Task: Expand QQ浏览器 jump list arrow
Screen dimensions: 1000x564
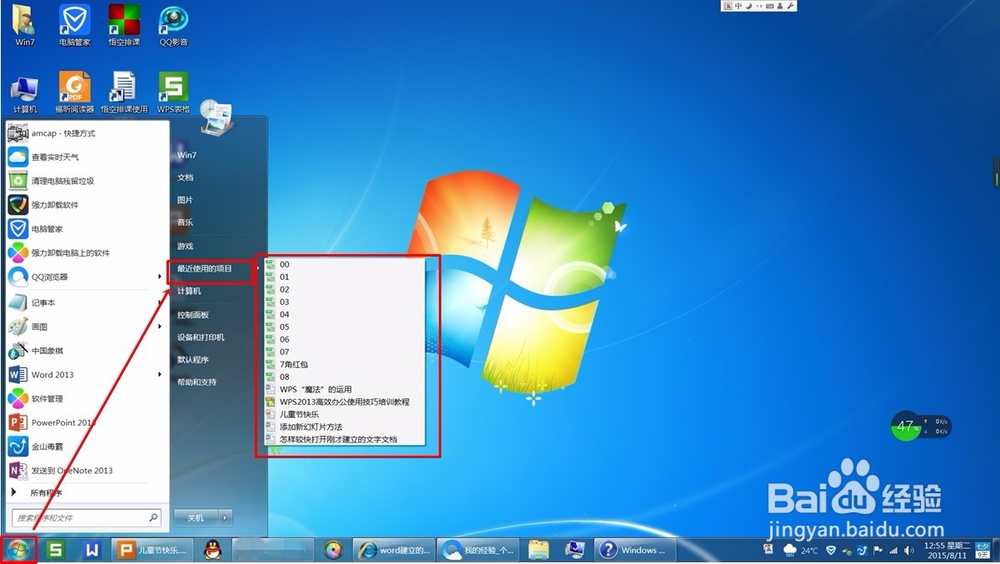Action: (159, 277)
